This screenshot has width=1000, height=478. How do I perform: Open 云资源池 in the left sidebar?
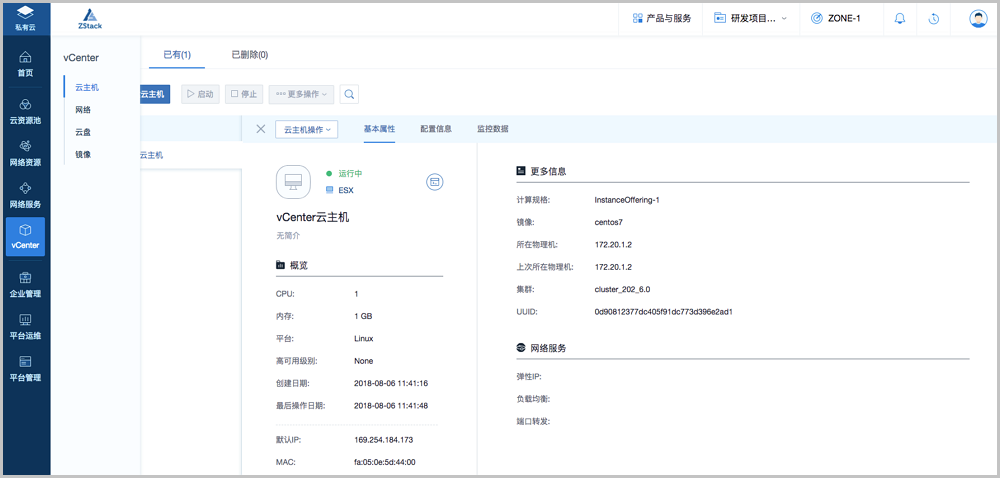click(25, 111)
